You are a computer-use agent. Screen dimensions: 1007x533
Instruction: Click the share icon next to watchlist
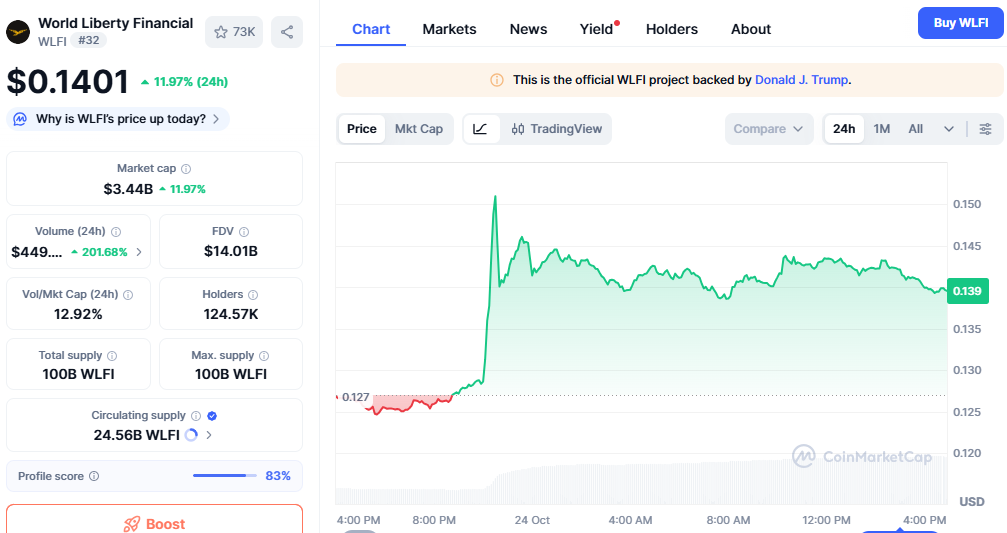(x=287, y=32)
